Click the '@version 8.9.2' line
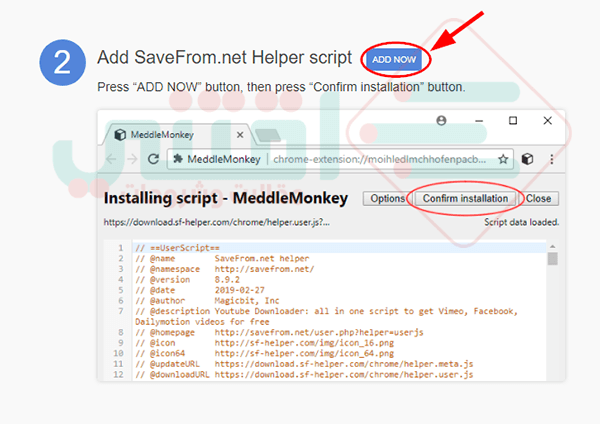 pos(188,280)
